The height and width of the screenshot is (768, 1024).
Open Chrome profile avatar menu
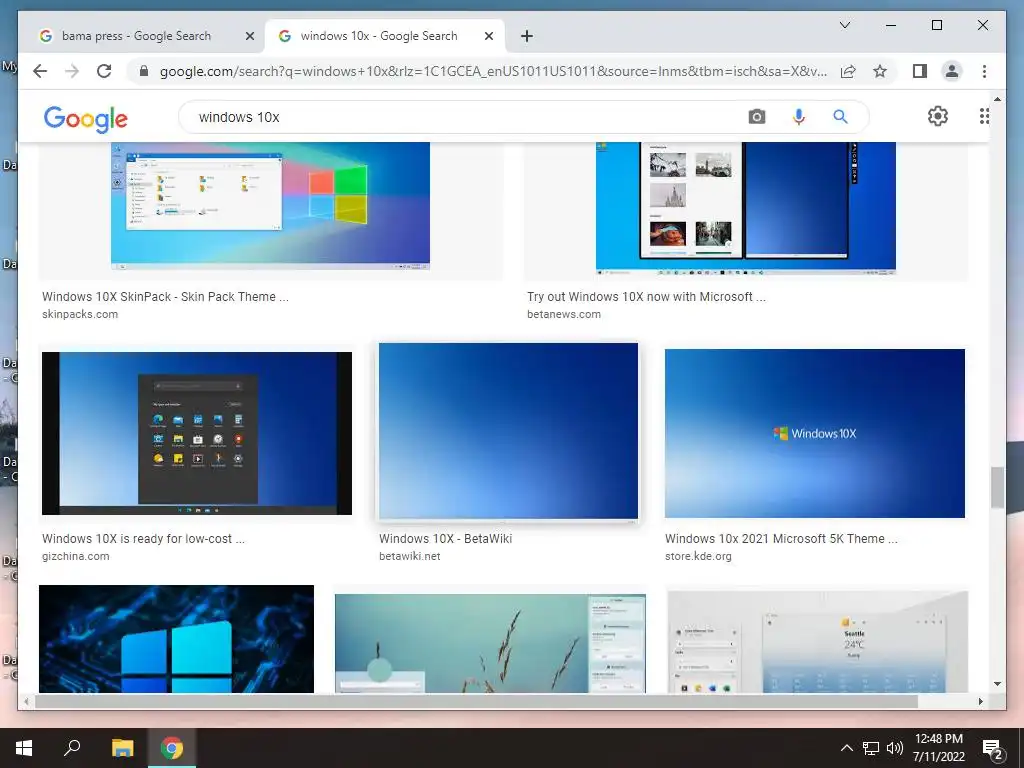coord(952,71)
